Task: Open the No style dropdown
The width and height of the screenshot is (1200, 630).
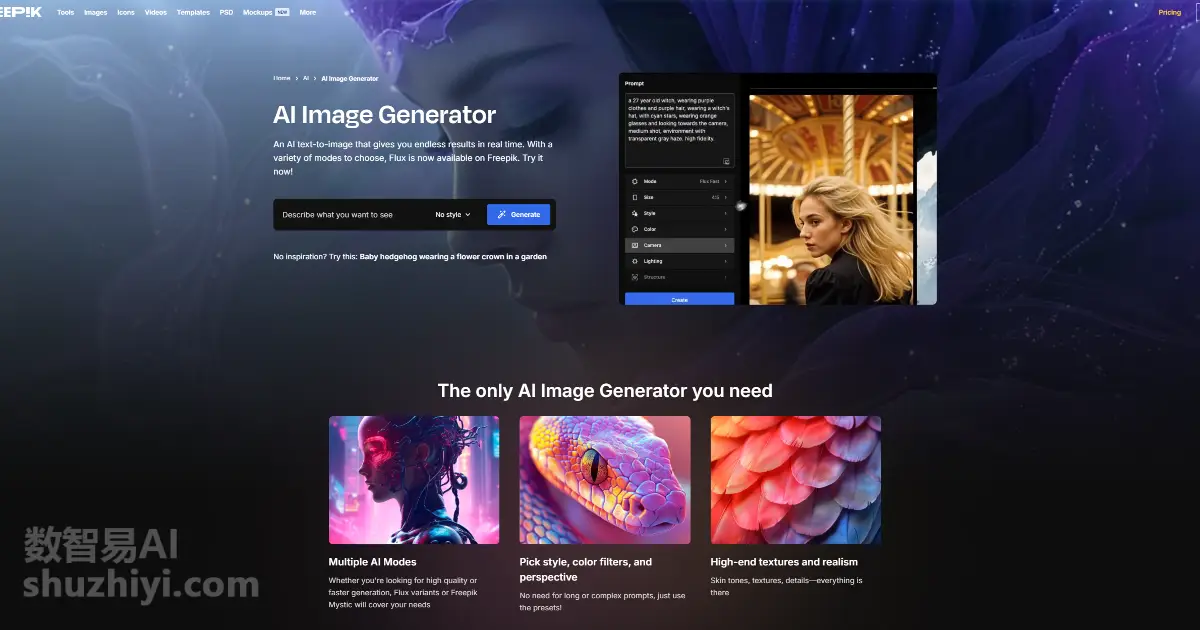Action: coord(452,215)
